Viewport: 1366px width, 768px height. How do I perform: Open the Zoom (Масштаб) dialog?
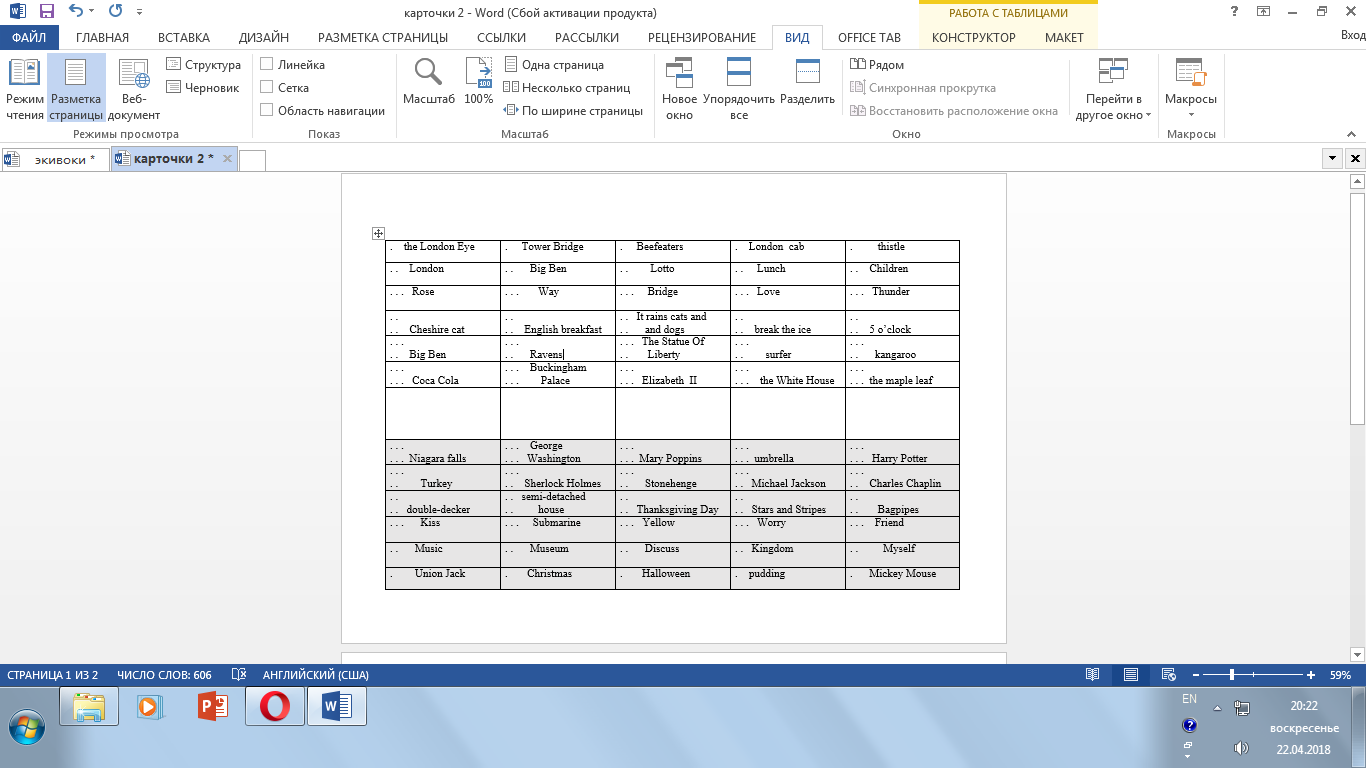point(428,82)
